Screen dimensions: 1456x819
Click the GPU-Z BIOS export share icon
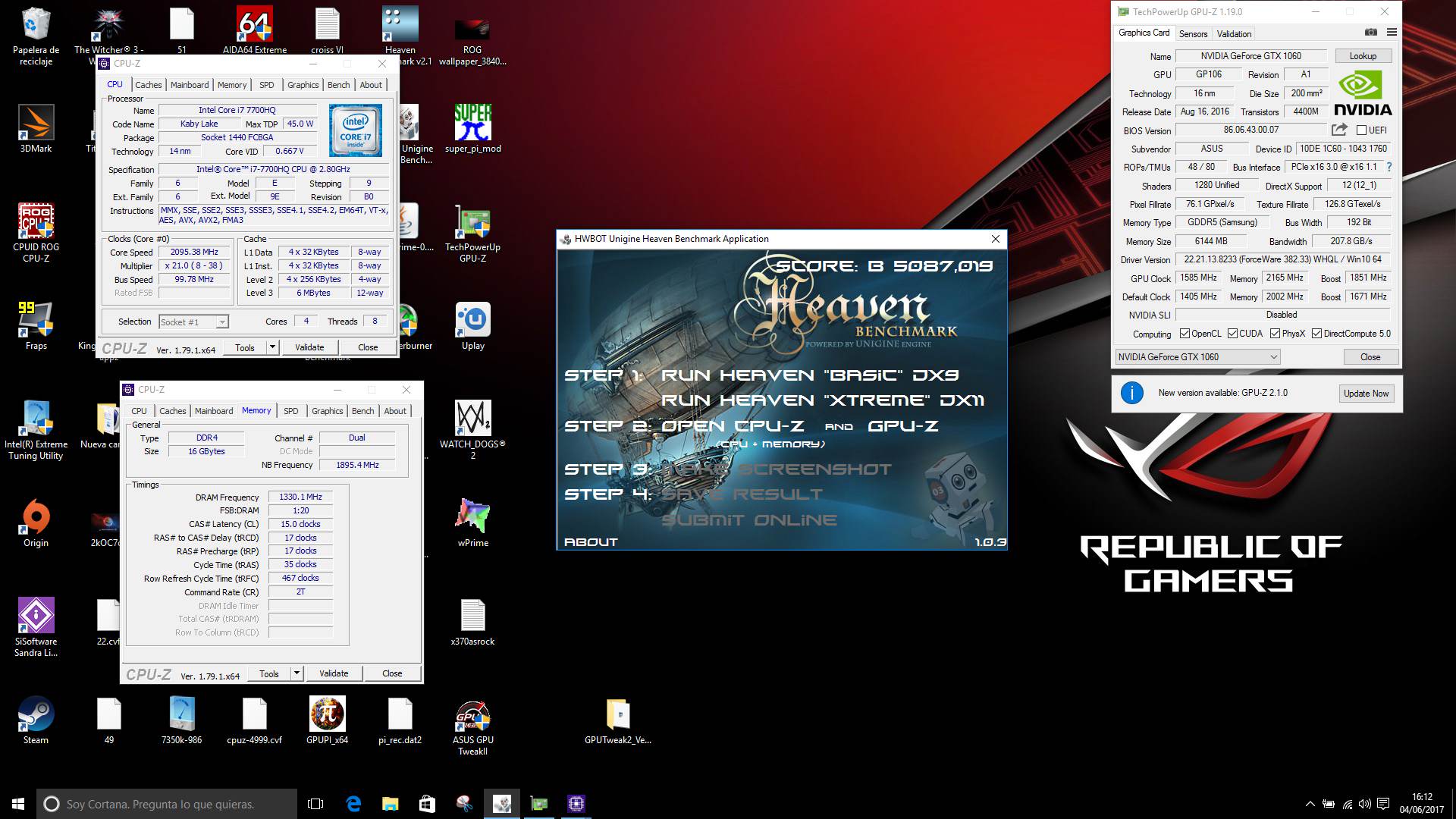tap(1340, 130)
